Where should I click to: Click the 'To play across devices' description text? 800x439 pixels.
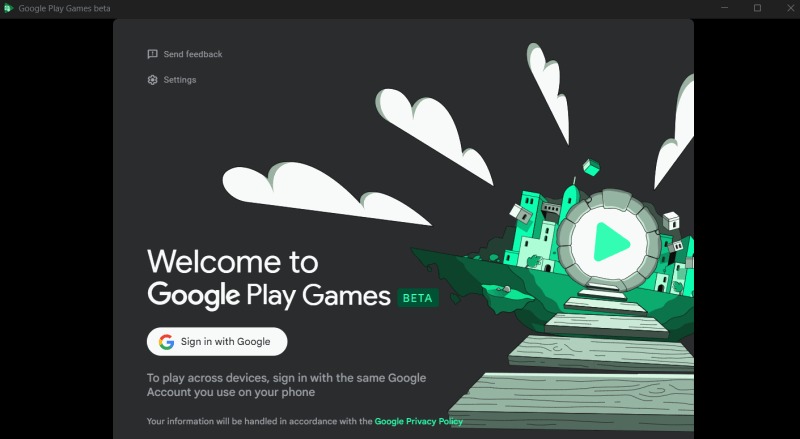286,385
